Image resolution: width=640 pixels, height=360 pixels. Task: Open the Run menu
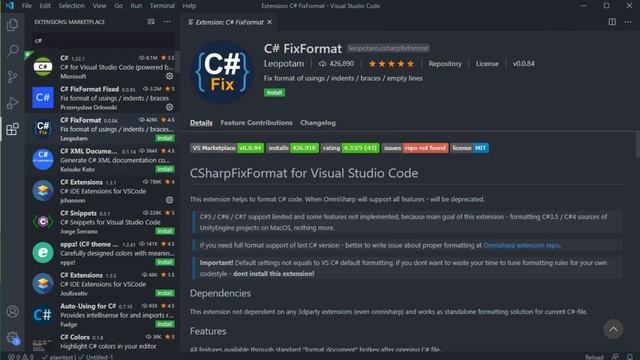click(136, 6)
